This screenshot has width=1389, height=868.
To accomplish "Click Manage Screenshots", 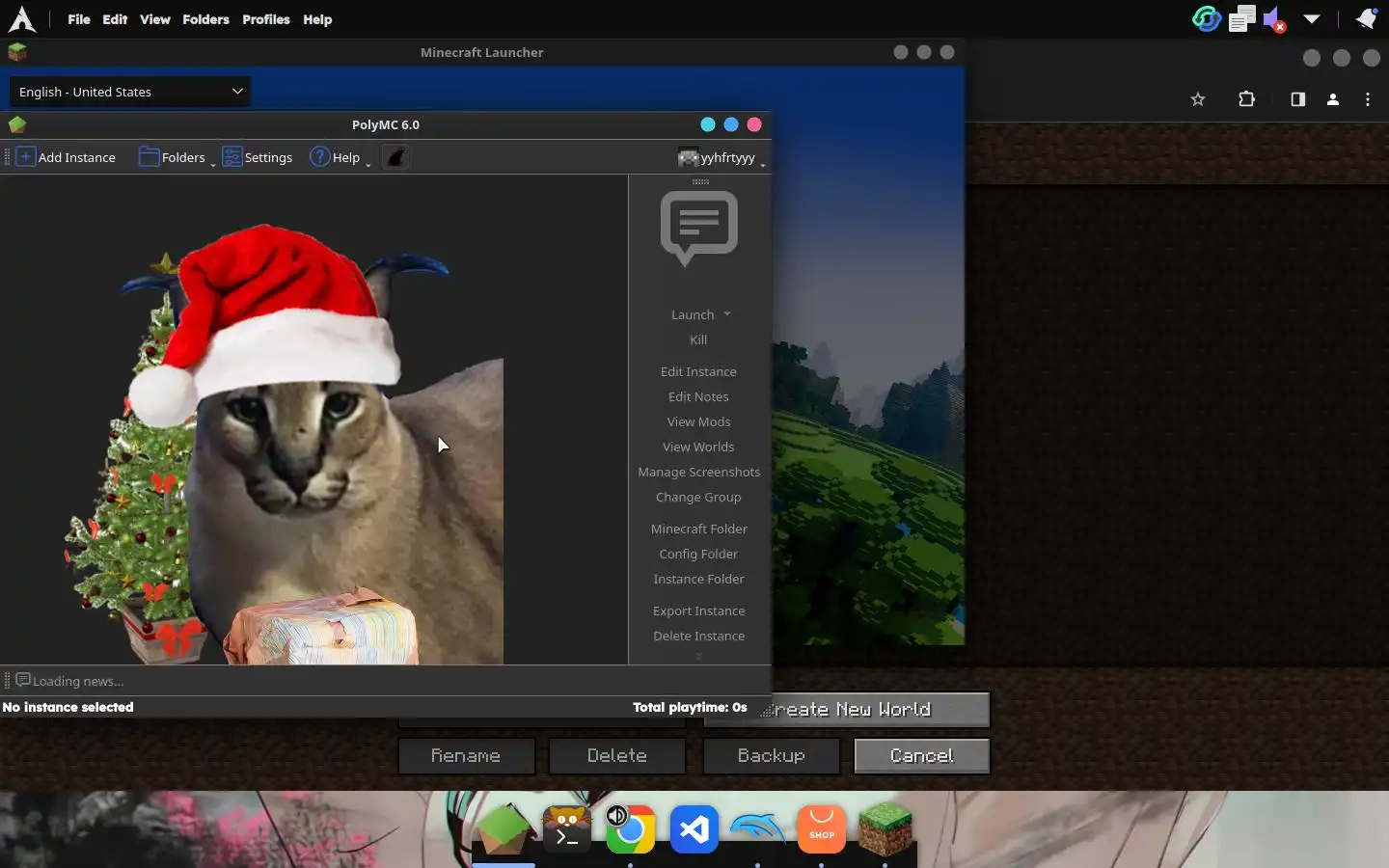I will pos(698,472).
